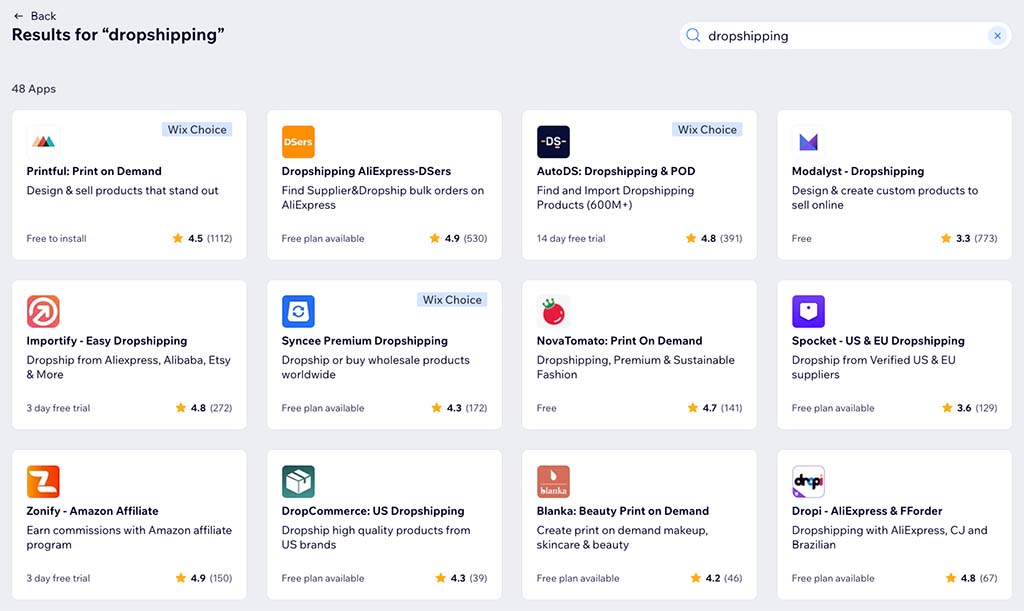Image resolution: width=1024 pixels, height=611 pixels.
Task: Click the star icon on DSers card
Action: click(434, 238)
